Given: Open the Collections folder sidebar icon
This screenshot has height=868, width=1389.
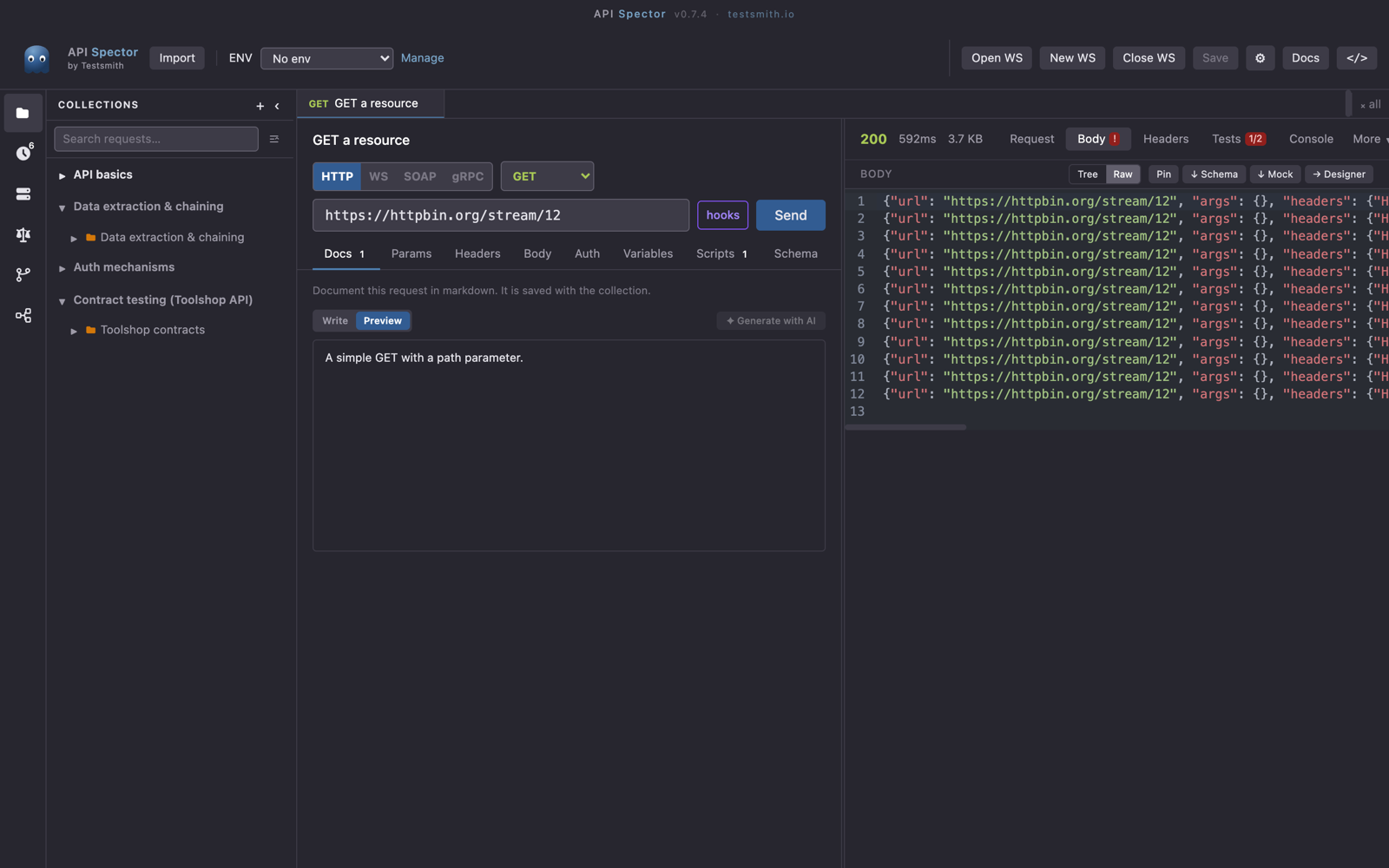Looking at the screenshot, I should click(23, 113).
